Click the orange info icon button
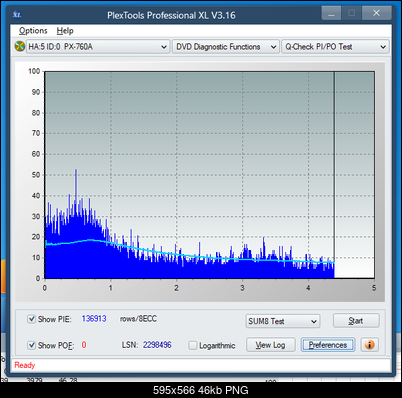 coord(369,344)
